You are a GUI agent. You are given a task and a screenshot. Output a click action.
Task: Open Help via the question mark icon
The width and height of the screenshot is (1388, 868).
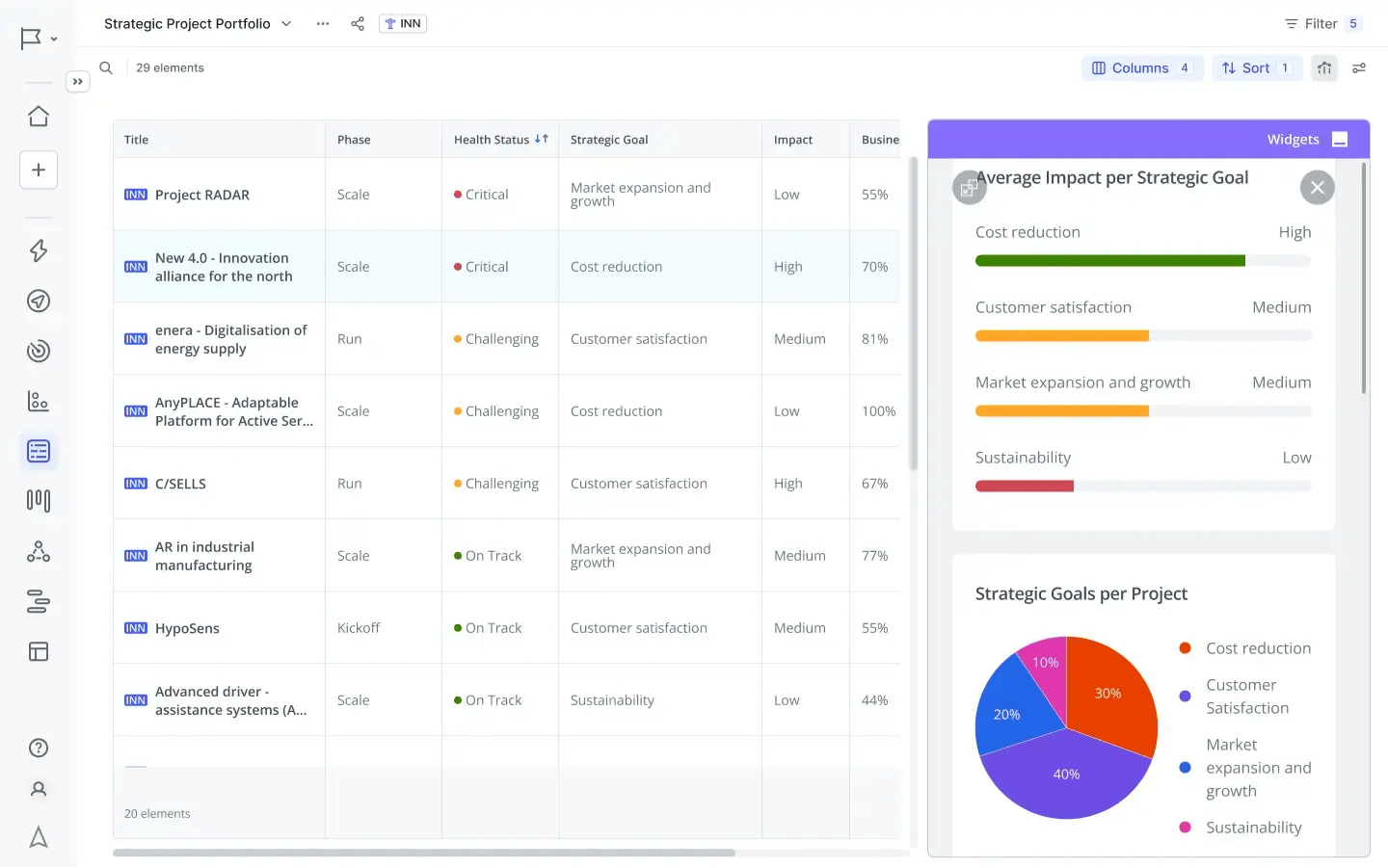point(39,748)
